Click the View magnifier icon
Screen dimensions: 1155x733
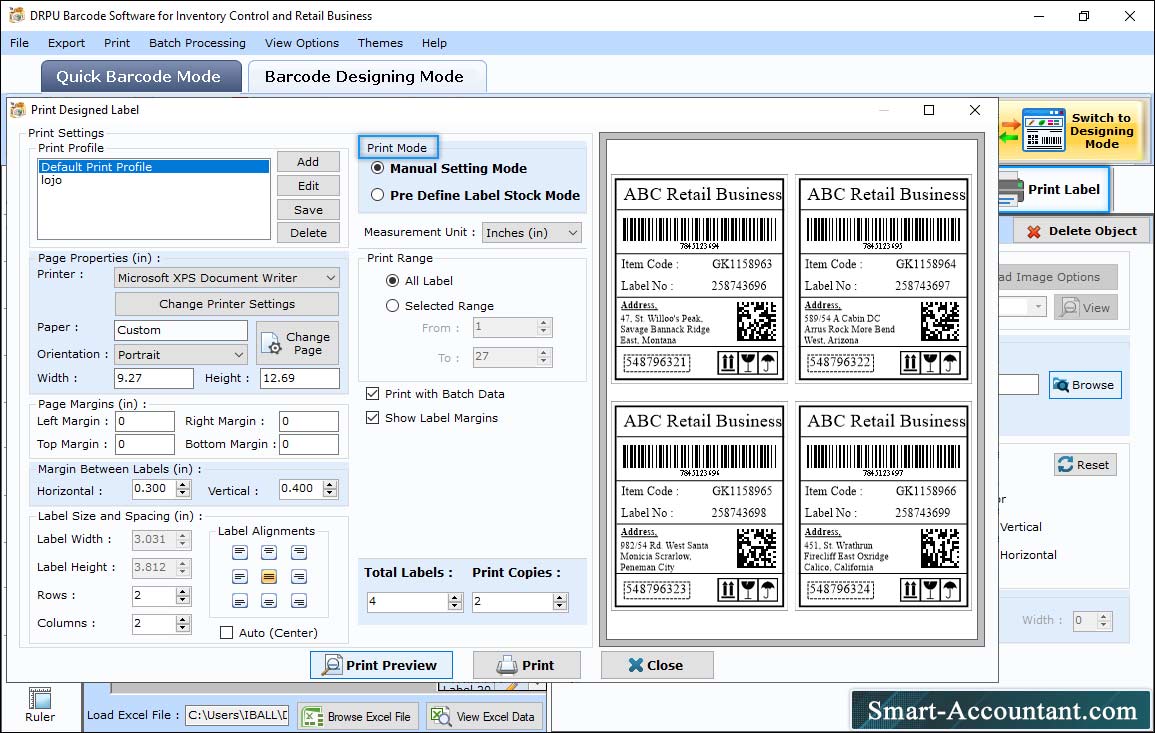(x=1068, y=308)
